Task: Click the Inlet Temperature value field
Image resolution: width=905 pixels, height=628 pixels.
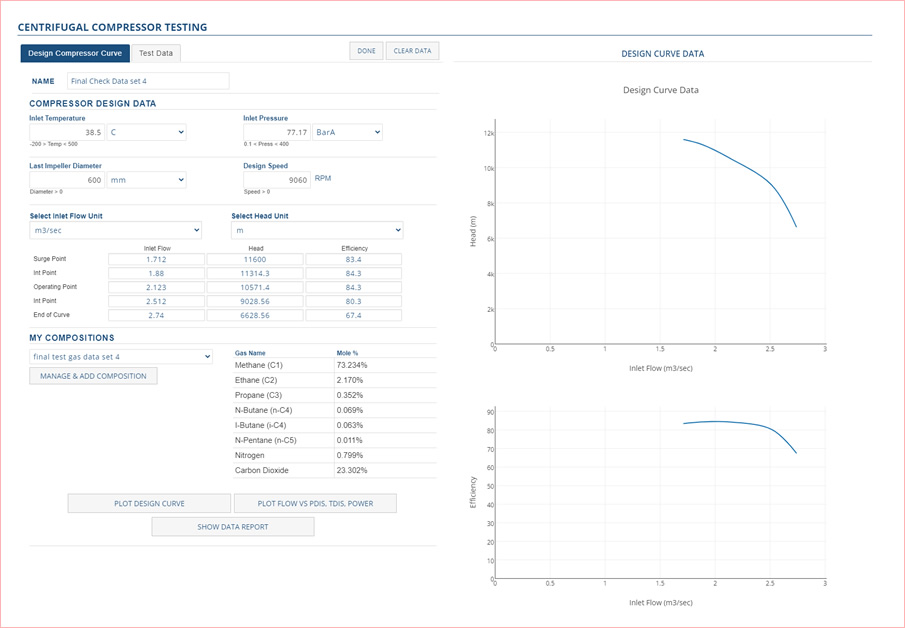Action: point(67,132)
